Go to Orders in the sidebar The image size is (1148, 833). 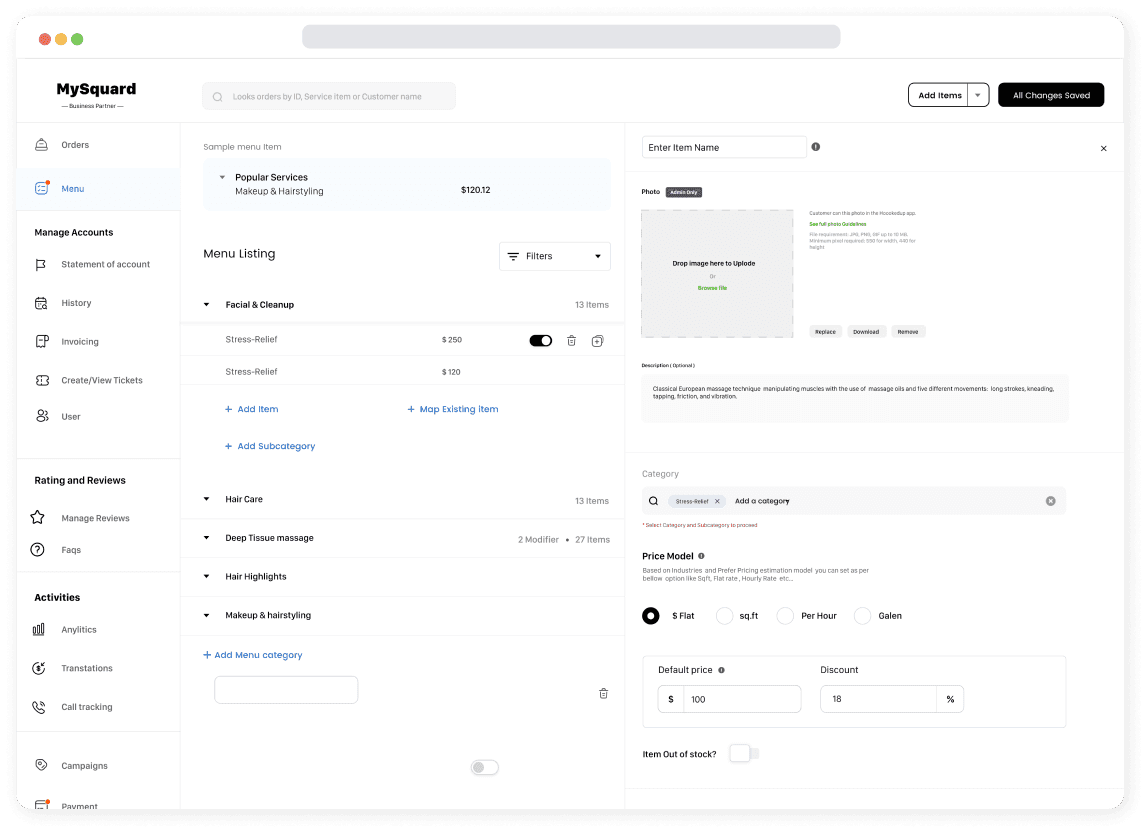pyautogui.click(x=75, y=145)
